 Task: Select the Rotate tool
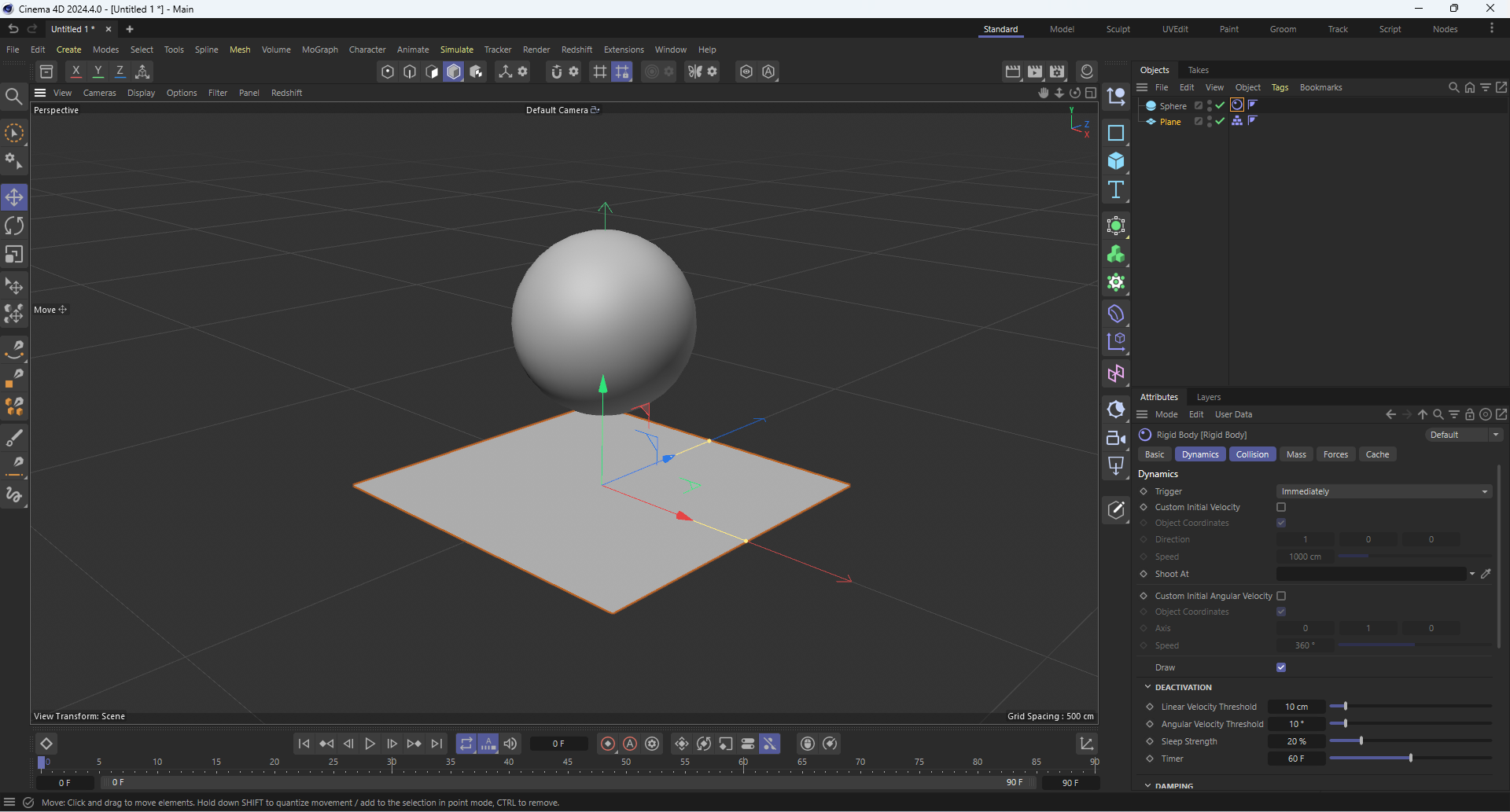[14, 226]
